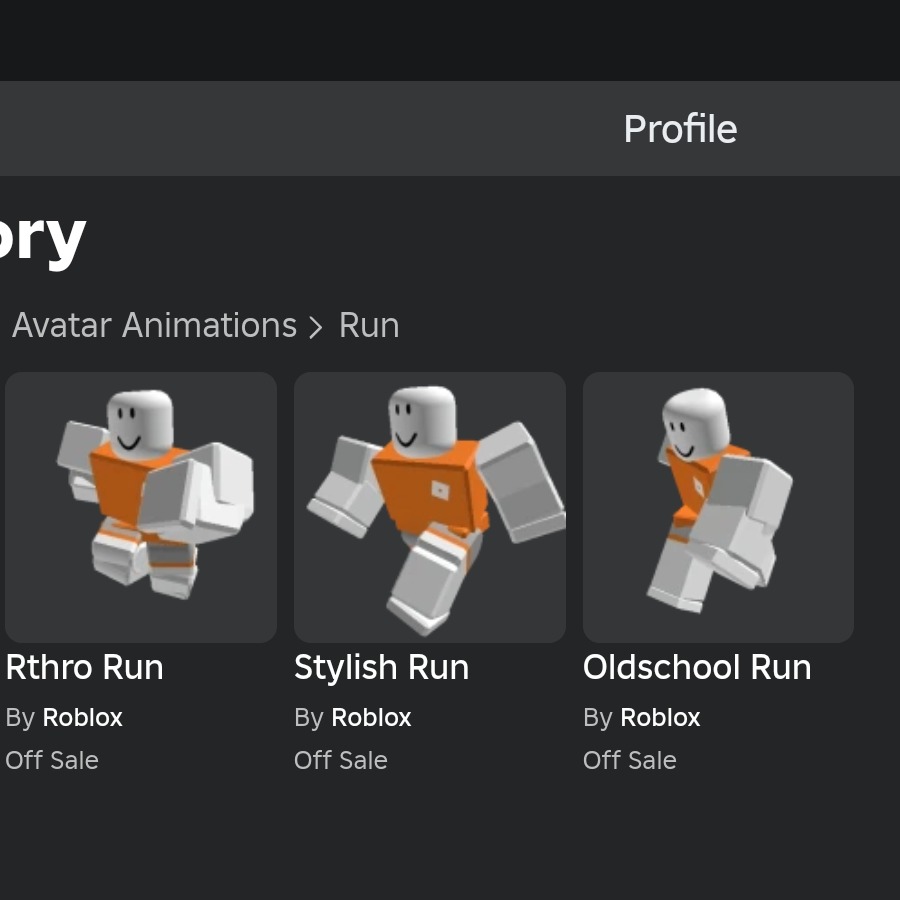The image size is (900, 900).
Task: Click the Rthro Run title
Action: [x=84, y=667]
